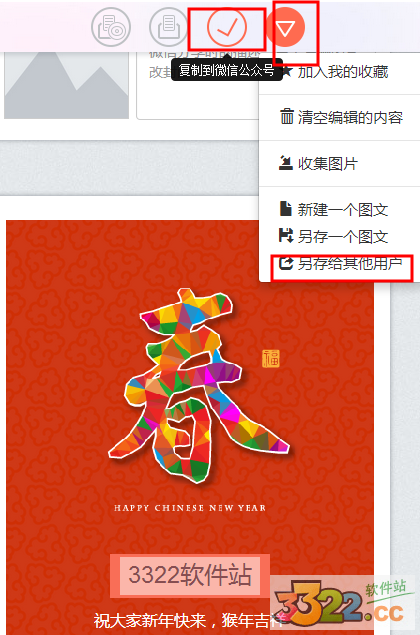
Task: Click the checkmark copy-to-WeChat icon
Action: (227, 27)
